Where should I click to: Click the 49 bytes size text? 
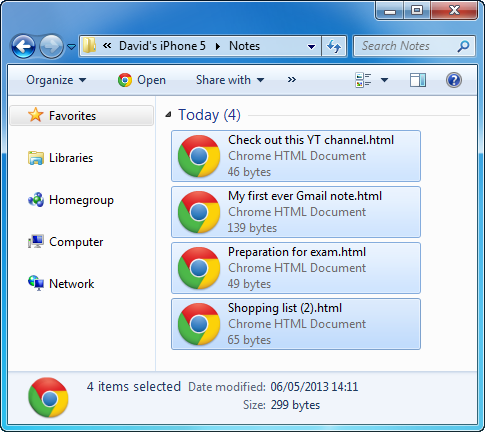[249, 284]
